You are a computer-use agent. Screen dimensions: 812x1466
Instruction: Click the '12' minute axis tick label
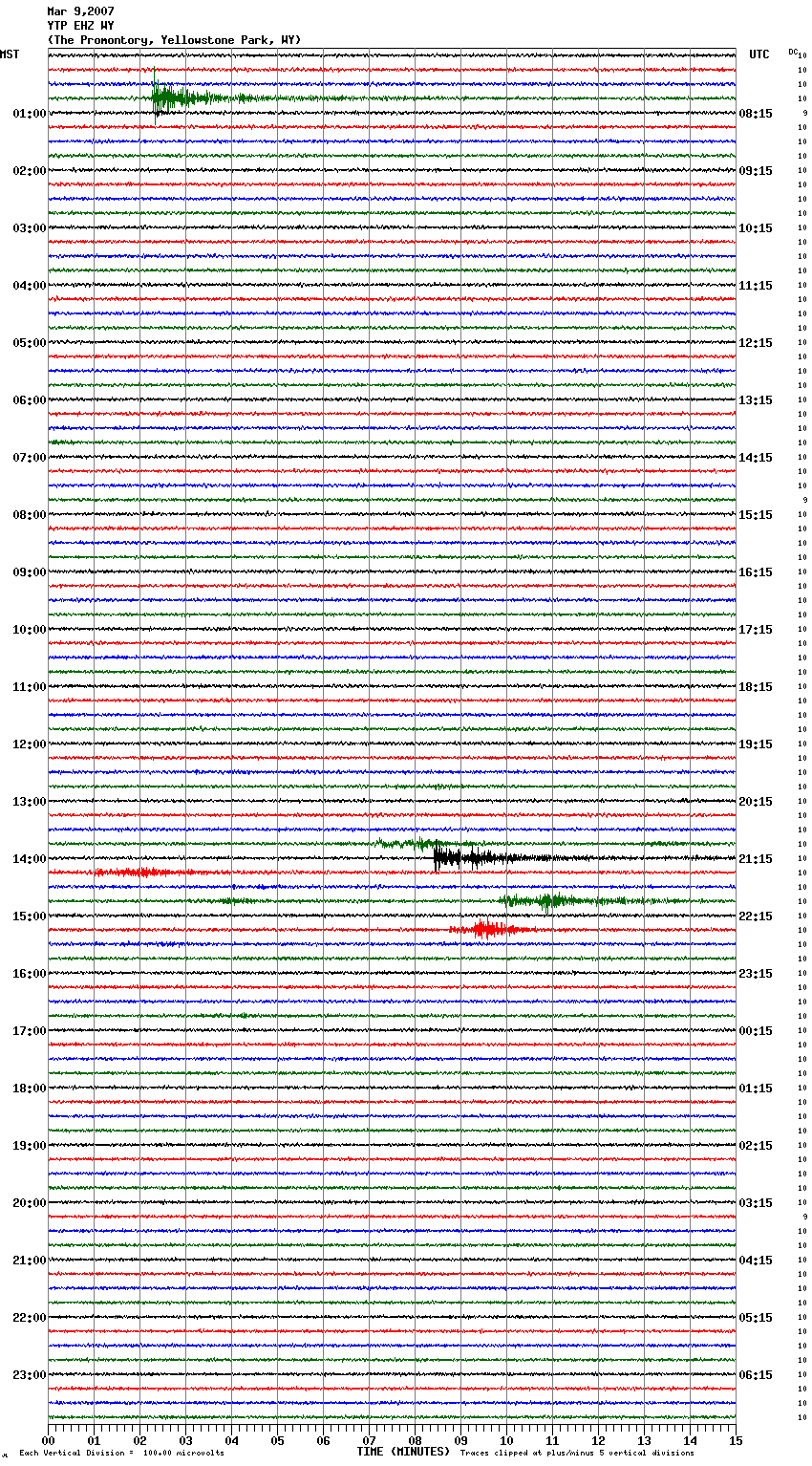tap(599, 1440)
